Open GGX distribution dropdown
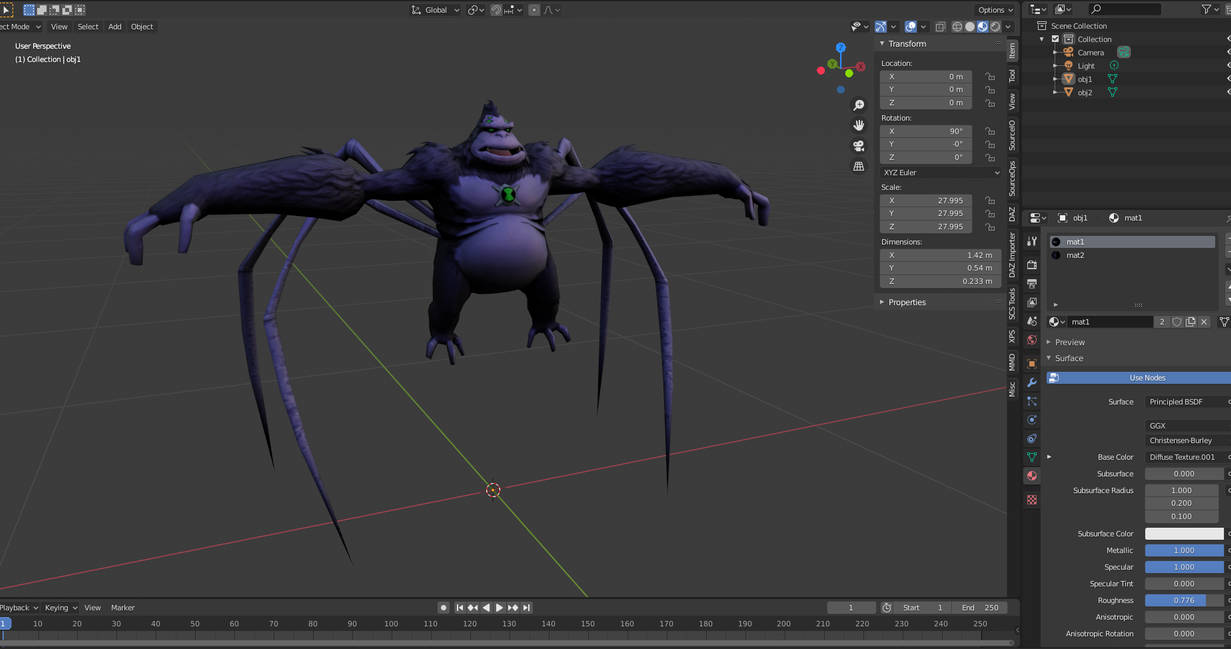Image resolution: width=1231 pixels, height=649 pixels. tap(1188, 426)
